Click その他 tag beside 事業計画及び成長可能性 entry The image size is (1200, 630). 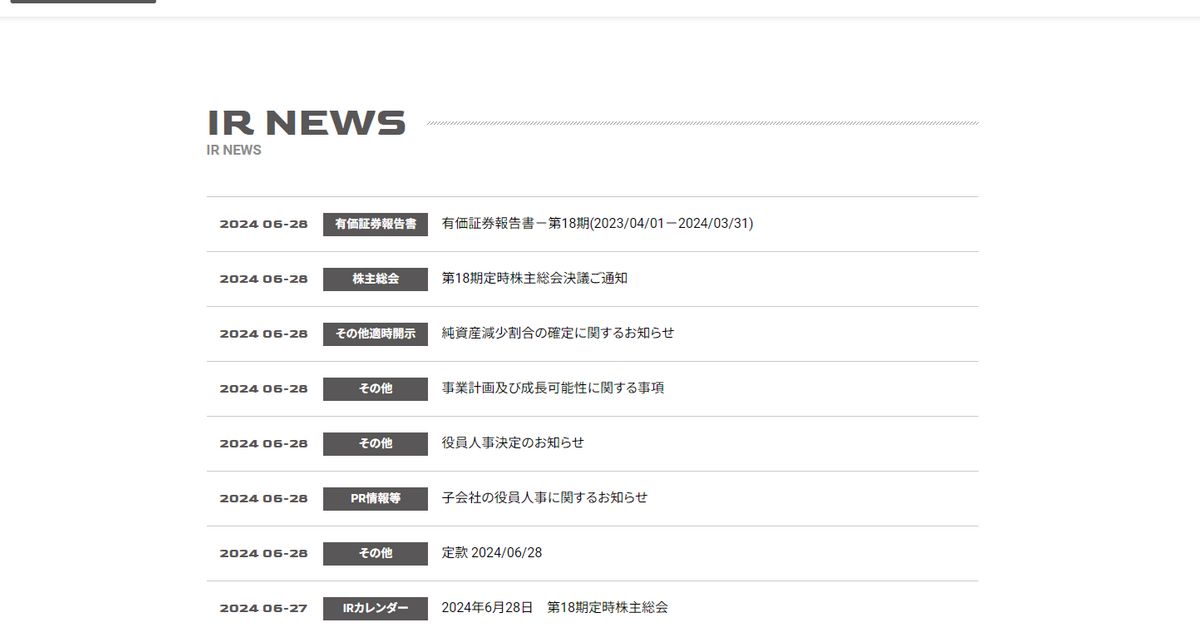pos(375,389)
